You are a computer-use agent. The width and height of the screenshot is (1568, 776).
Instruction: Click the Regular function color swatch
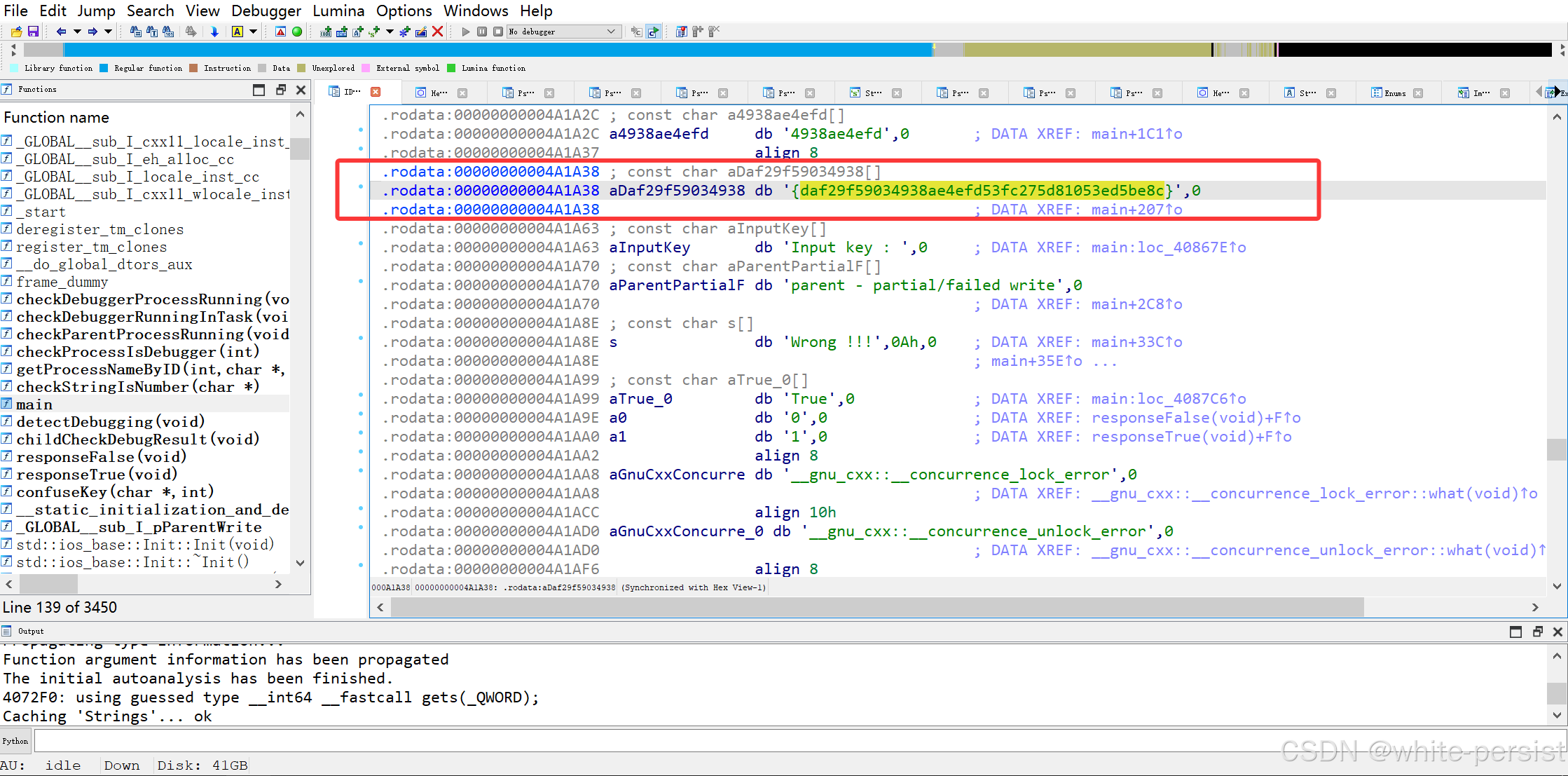coord(104,68)
